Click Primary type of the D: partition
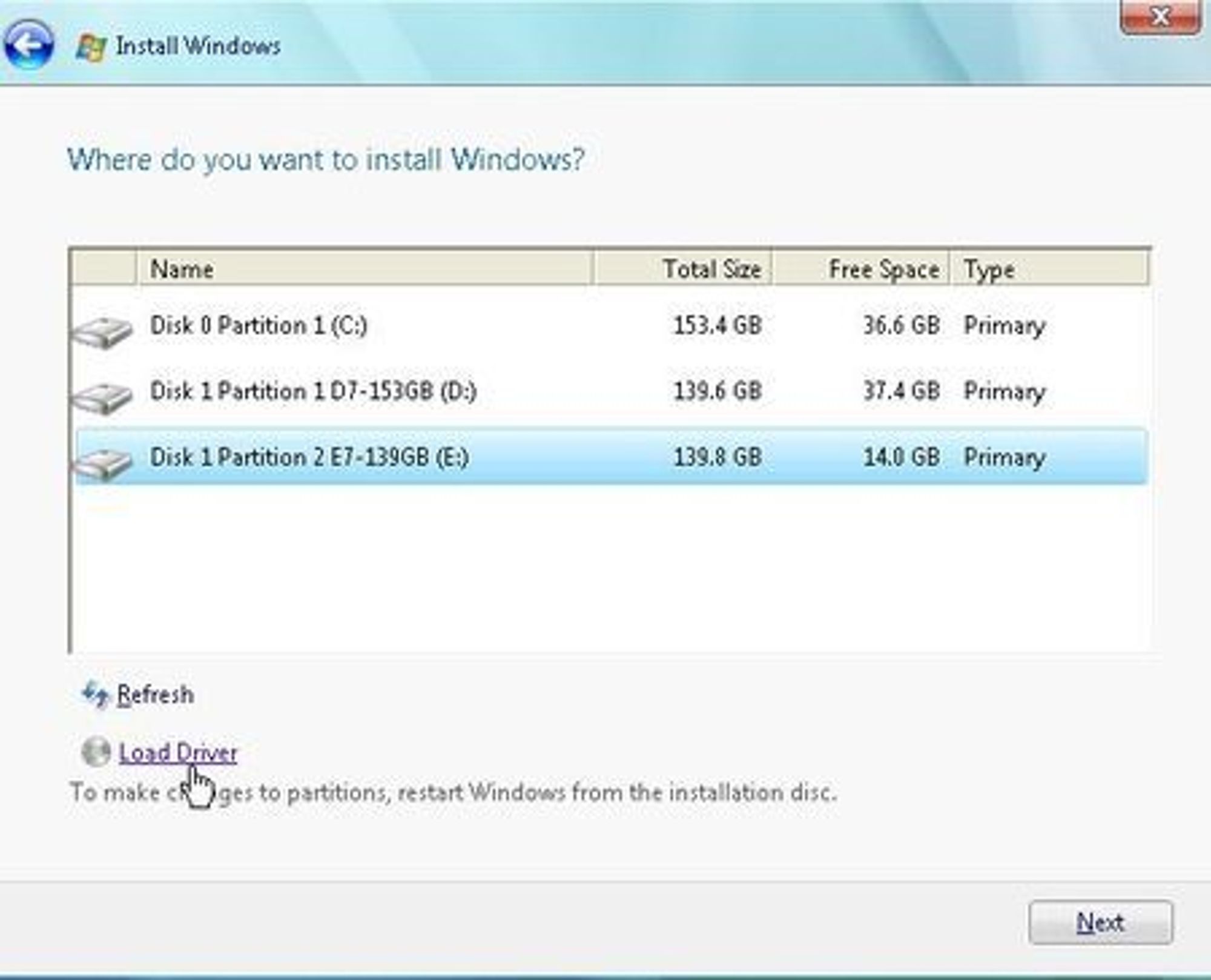 point(1005,392)
